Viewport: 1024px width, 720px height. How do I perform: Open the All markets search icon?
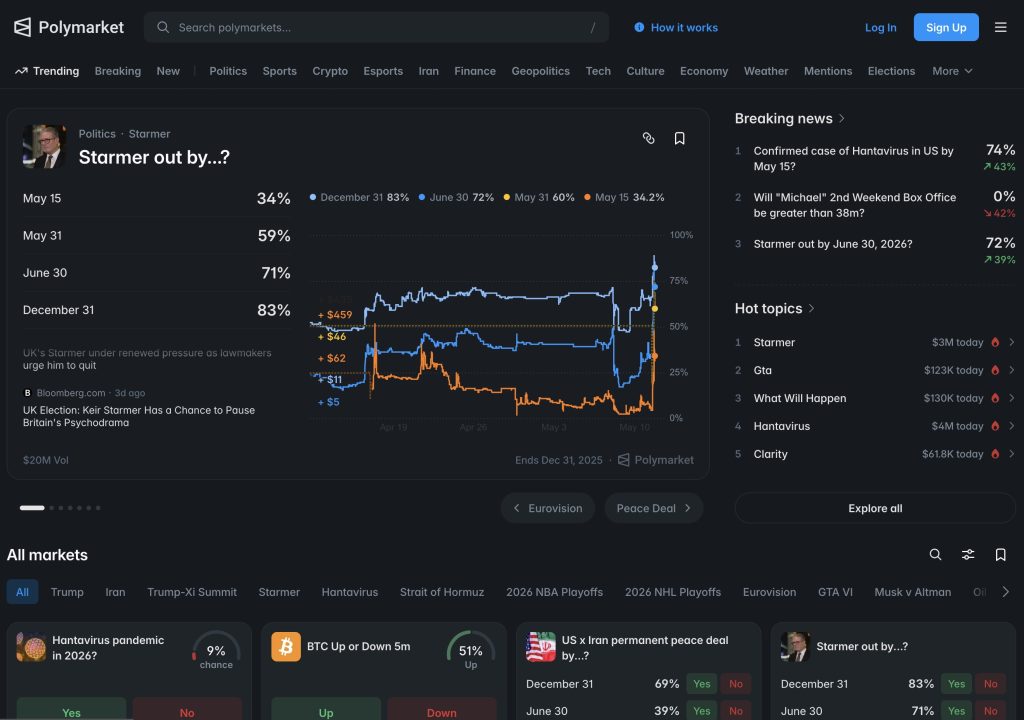[x=935, y=555]
